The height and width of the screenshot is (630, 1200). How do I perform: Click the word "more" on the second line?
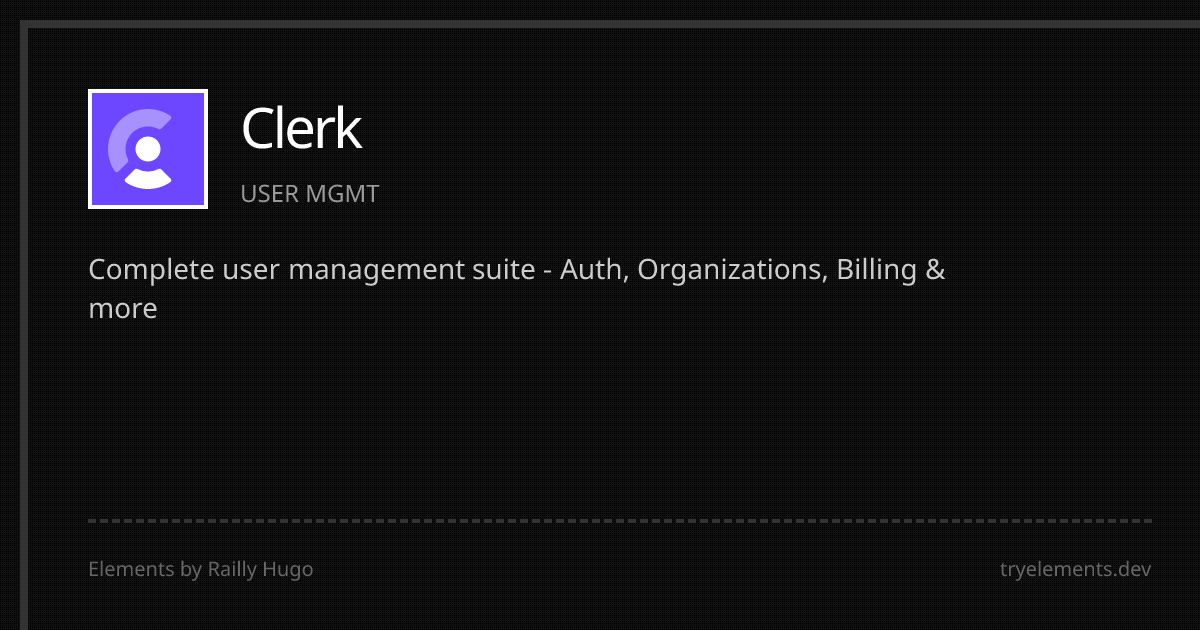coord(123,309)
